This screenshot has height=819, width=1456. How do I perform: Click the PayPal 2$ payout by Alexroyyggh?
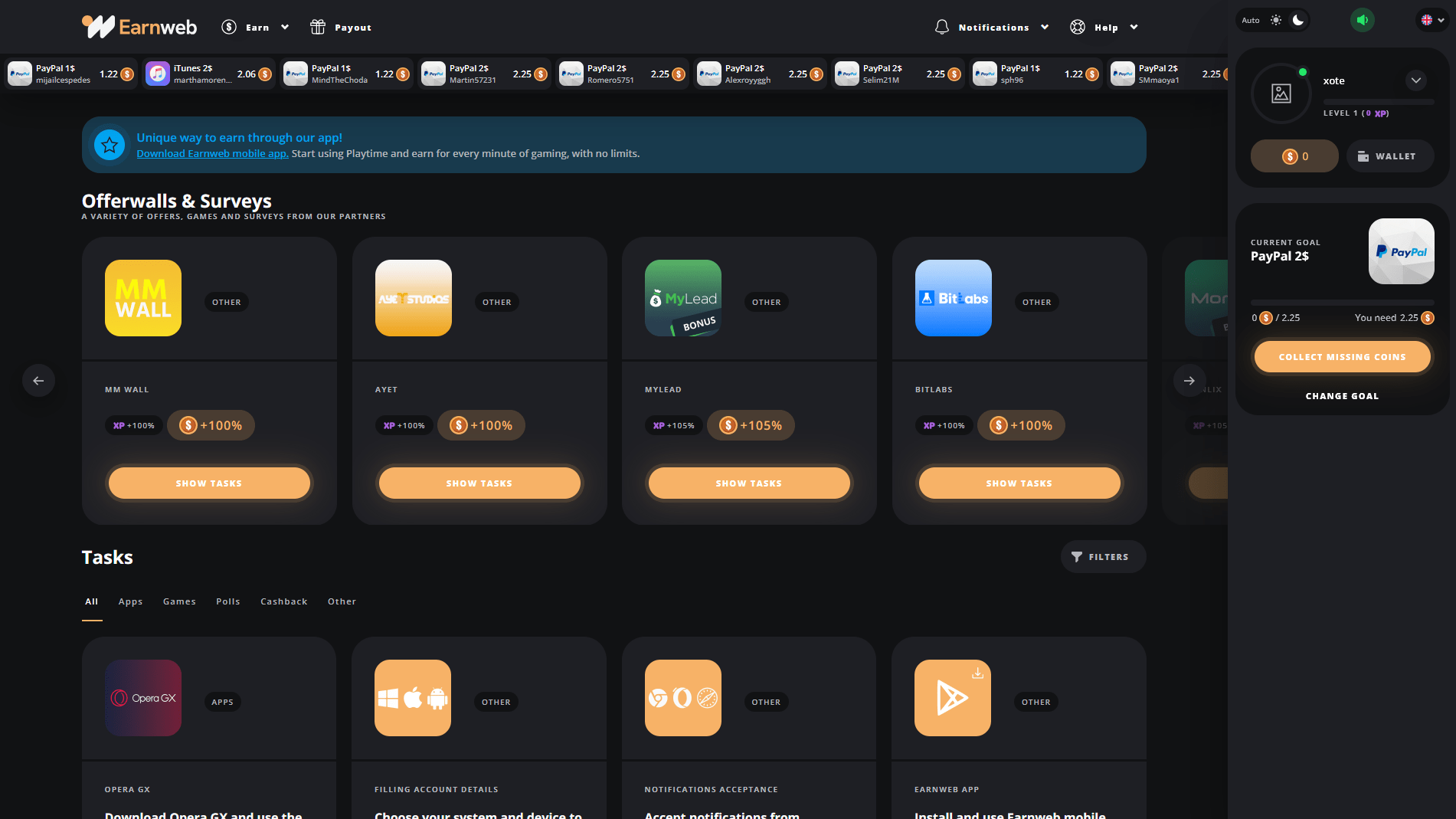coord(761,74)
